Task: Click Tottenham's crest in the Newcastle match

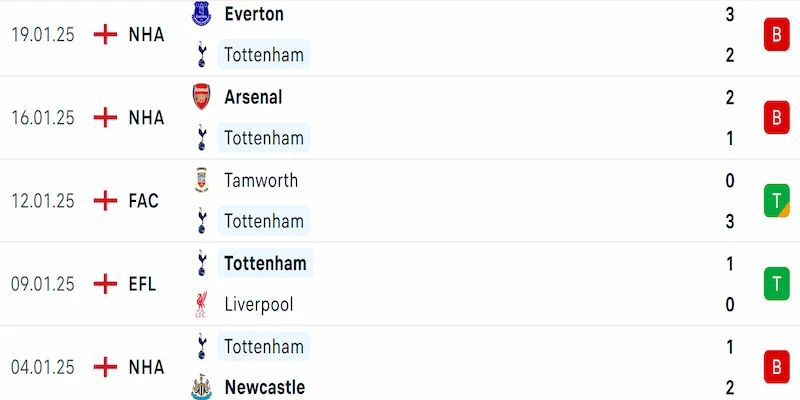Action: pyautogui.click(x=201, y=346)
